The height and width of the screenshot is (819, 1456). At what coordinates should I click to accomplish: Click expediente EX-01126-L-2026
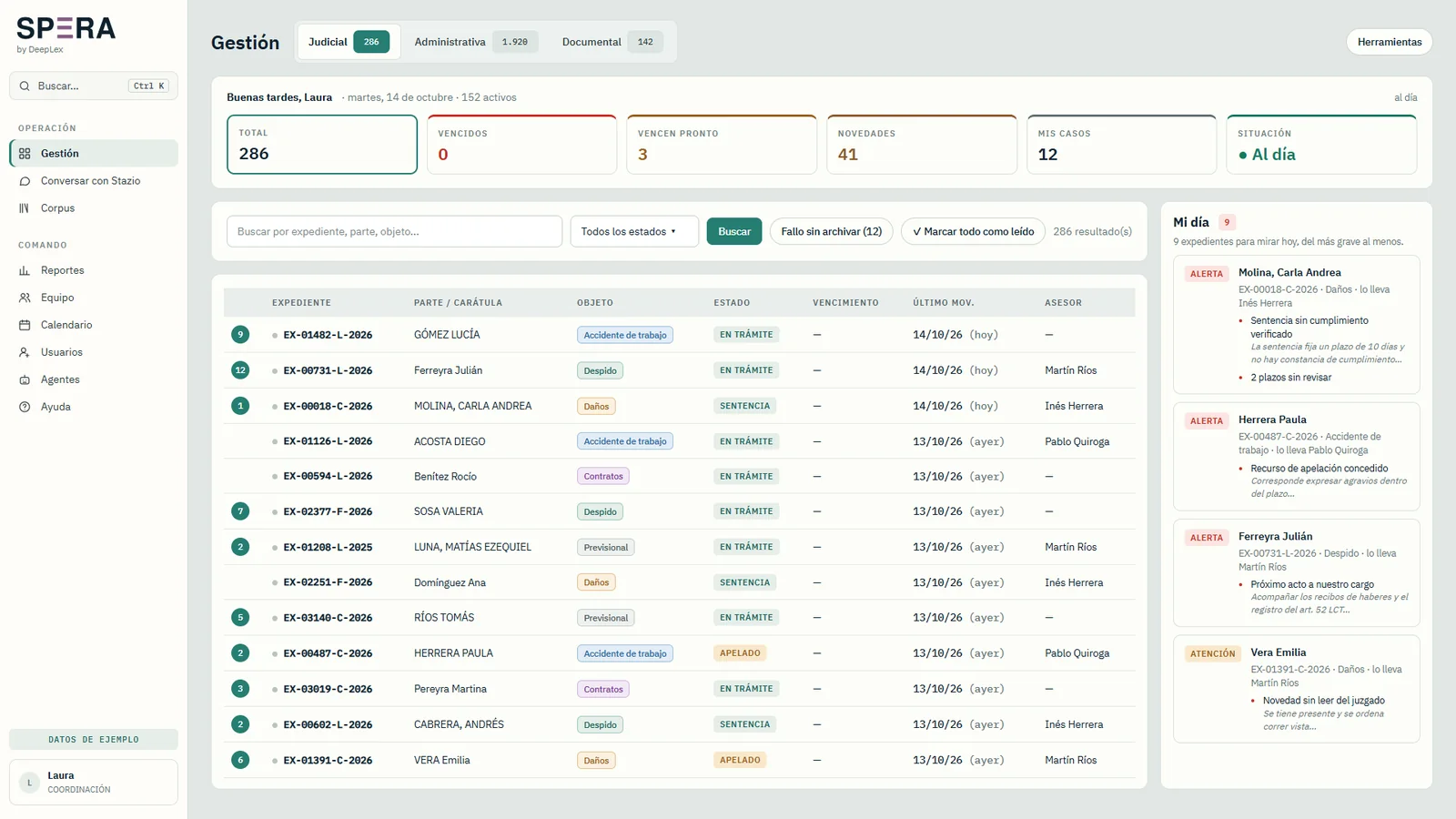tap(328, 441)
